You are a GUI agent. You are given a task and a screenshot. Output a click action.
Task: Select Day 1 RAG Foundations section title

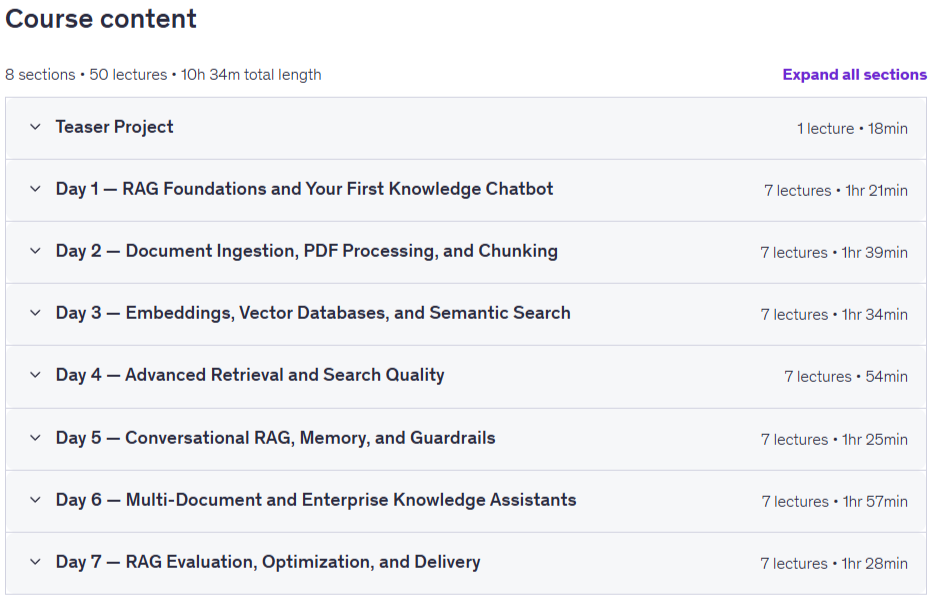pyautogui.click(x=305, y=189)
